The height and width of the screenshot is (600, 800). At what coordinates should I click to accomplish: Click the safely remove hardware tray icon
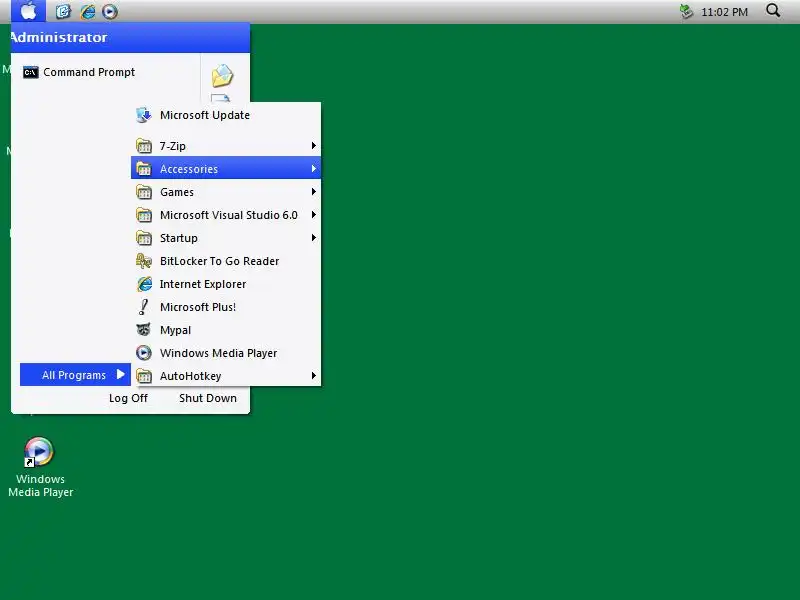(686, 11)
